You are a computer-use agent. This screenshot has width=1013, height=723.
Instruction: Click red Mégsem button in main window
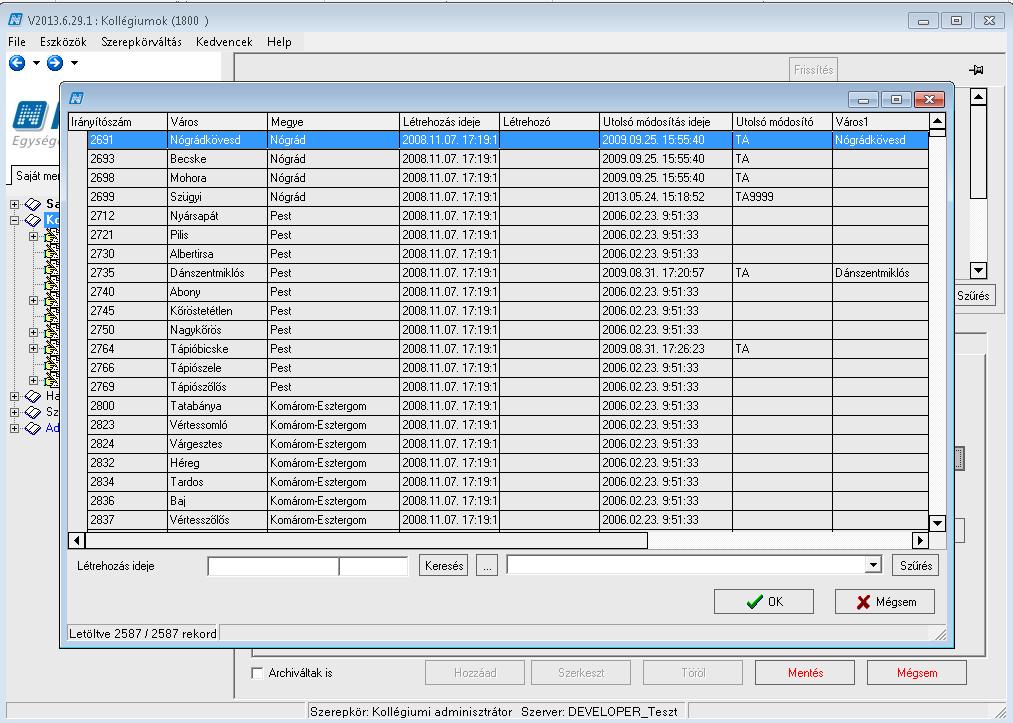point(917,673)
